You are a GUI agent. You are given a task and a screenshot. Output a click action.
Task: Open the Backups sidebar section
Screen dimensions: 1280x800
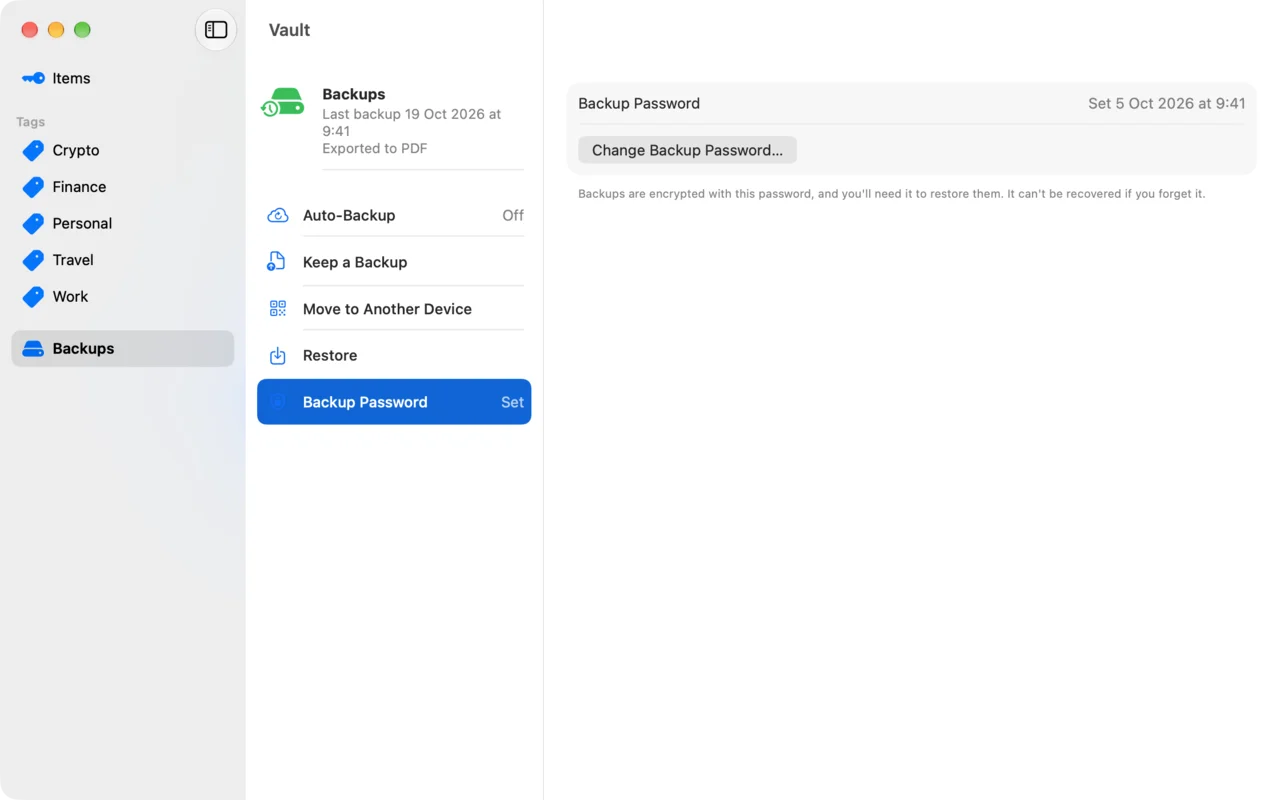point(123,349)
